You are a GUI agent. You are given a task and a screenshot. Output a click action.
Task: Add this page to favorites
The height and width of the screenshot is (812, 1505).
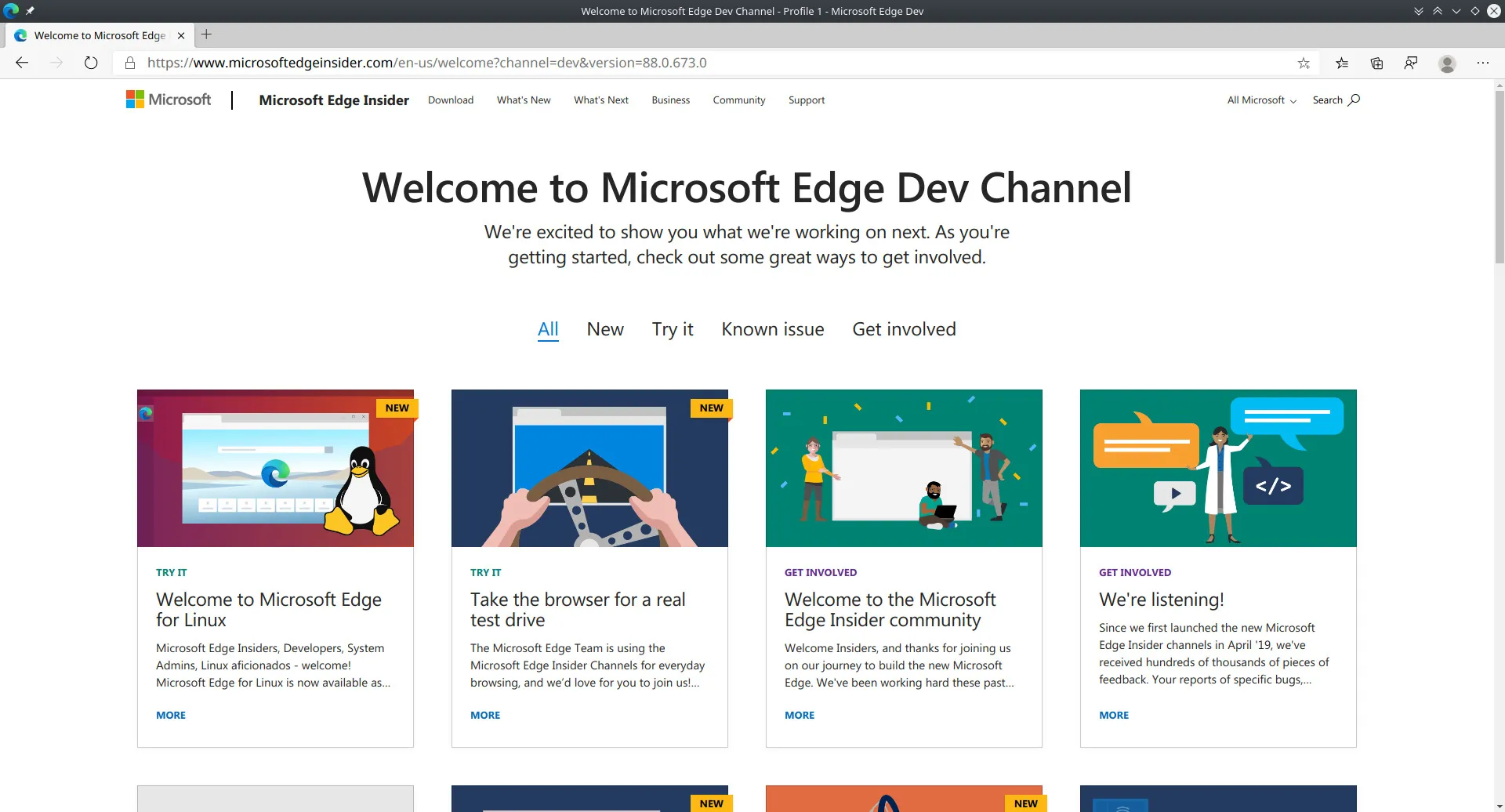pos(1304,63)
